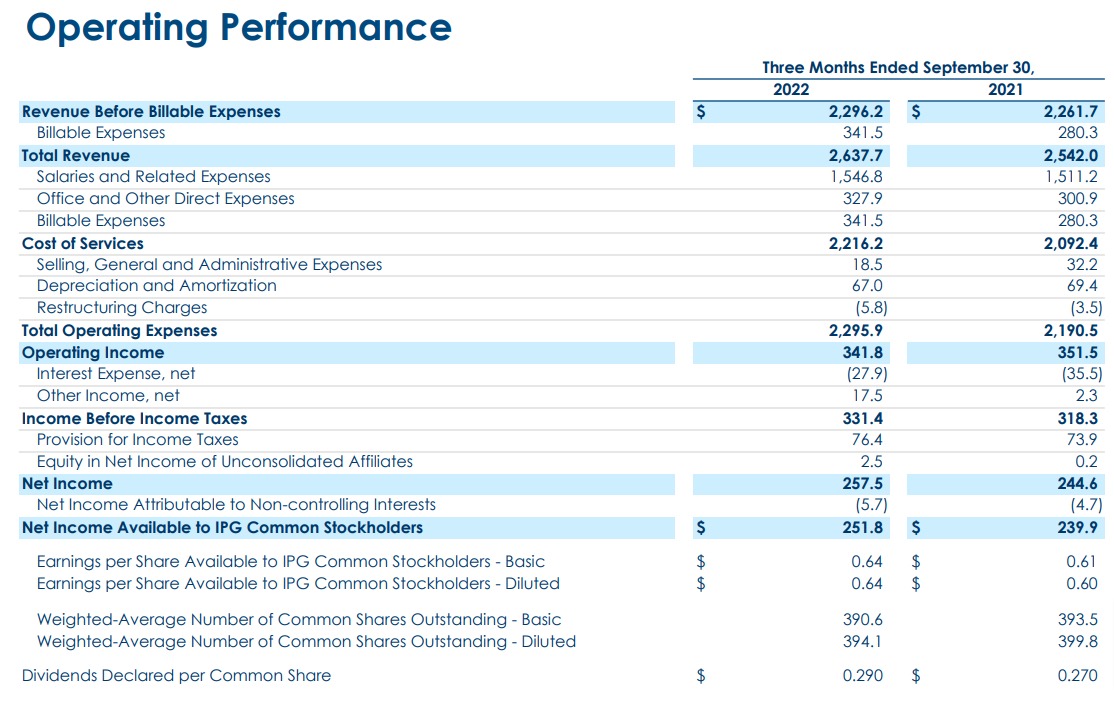Click Selling, General and Administrative Expenses label
Viewport: 1114px width, 707px height.
point(209,265)
